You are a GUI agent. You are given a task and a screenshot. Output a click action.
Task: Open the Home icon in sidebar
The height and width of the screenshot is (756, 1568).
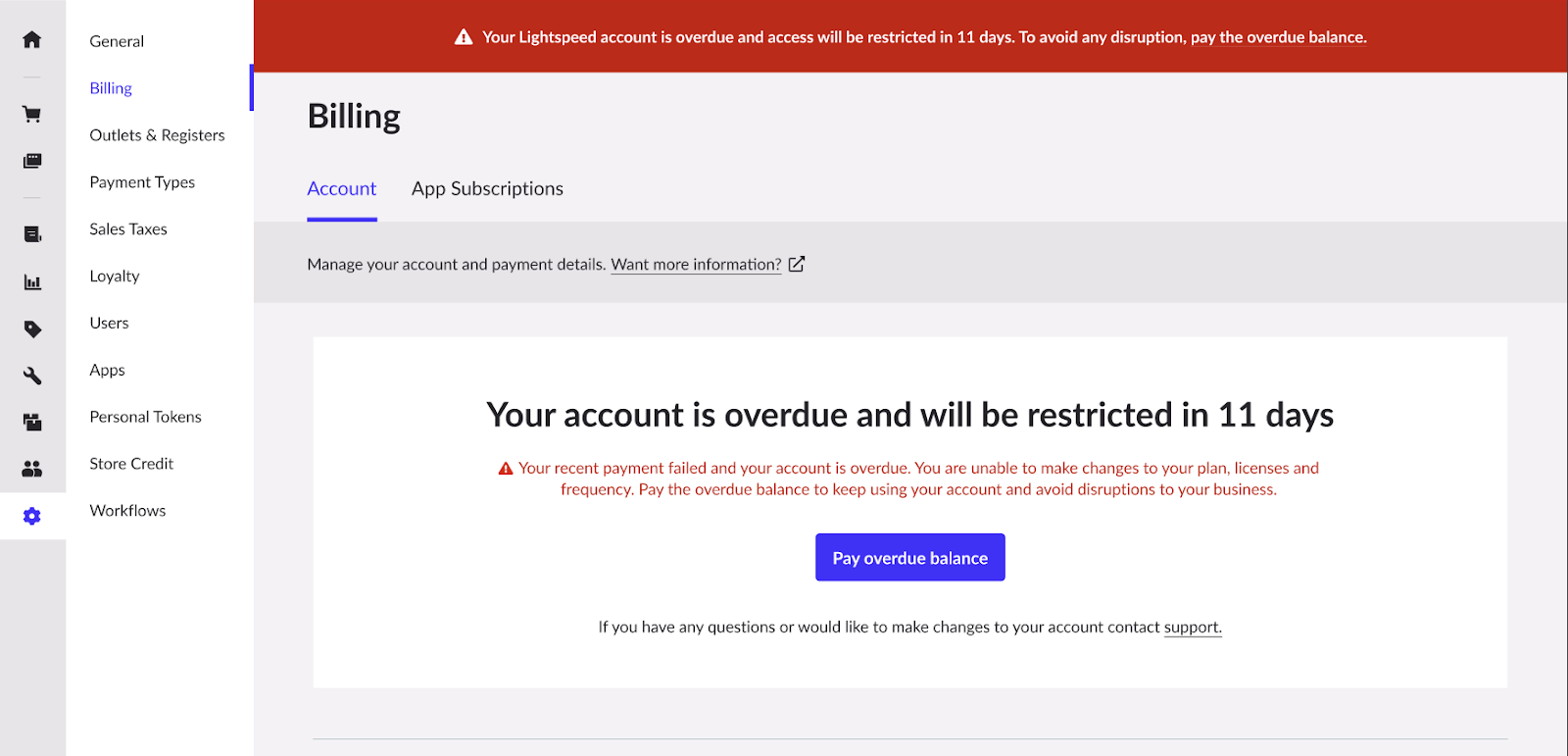click(x=32, y=39)
